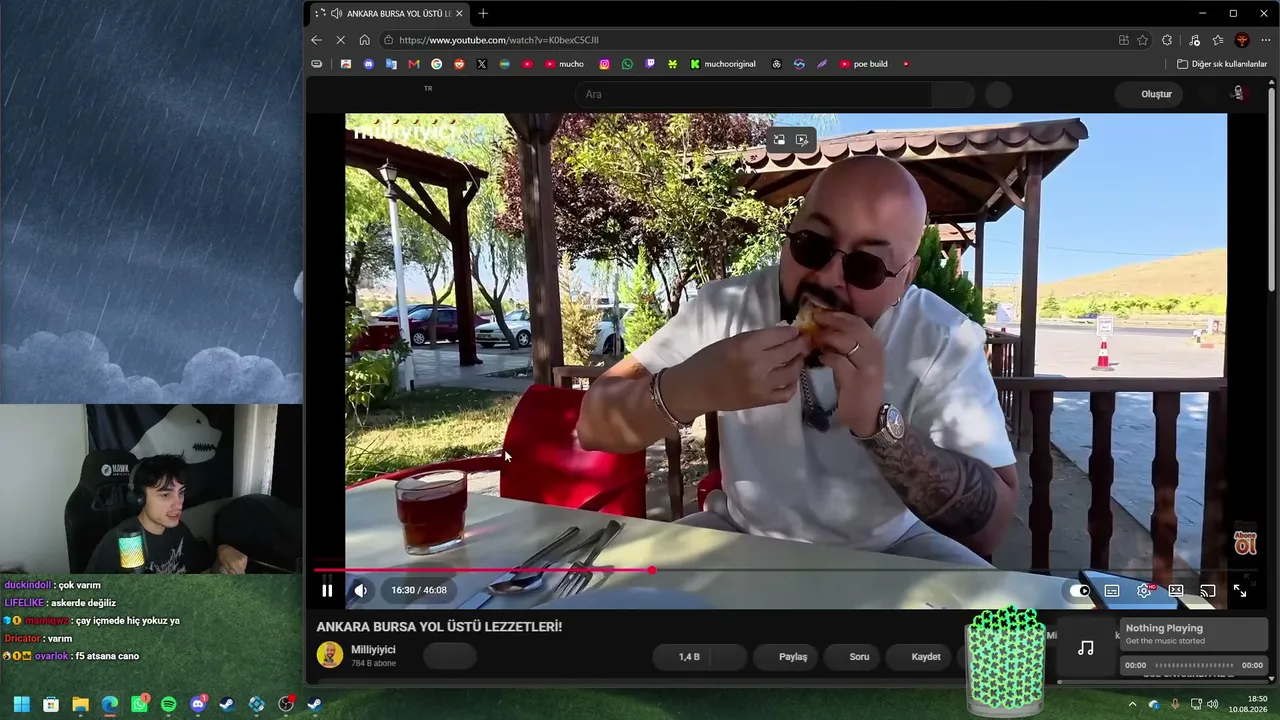
Task: Expand the Diğer sık kullanılanlar folder
Action: [x=1222, y=64]
